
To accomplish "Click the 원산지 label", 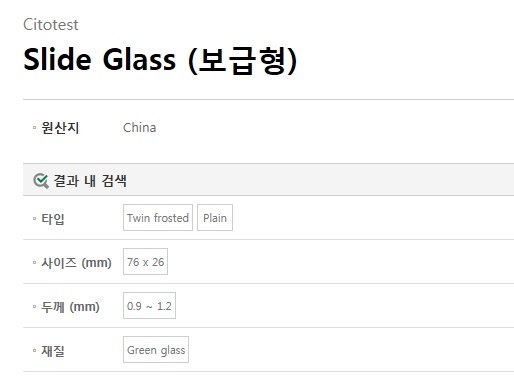I will (60, 128).
